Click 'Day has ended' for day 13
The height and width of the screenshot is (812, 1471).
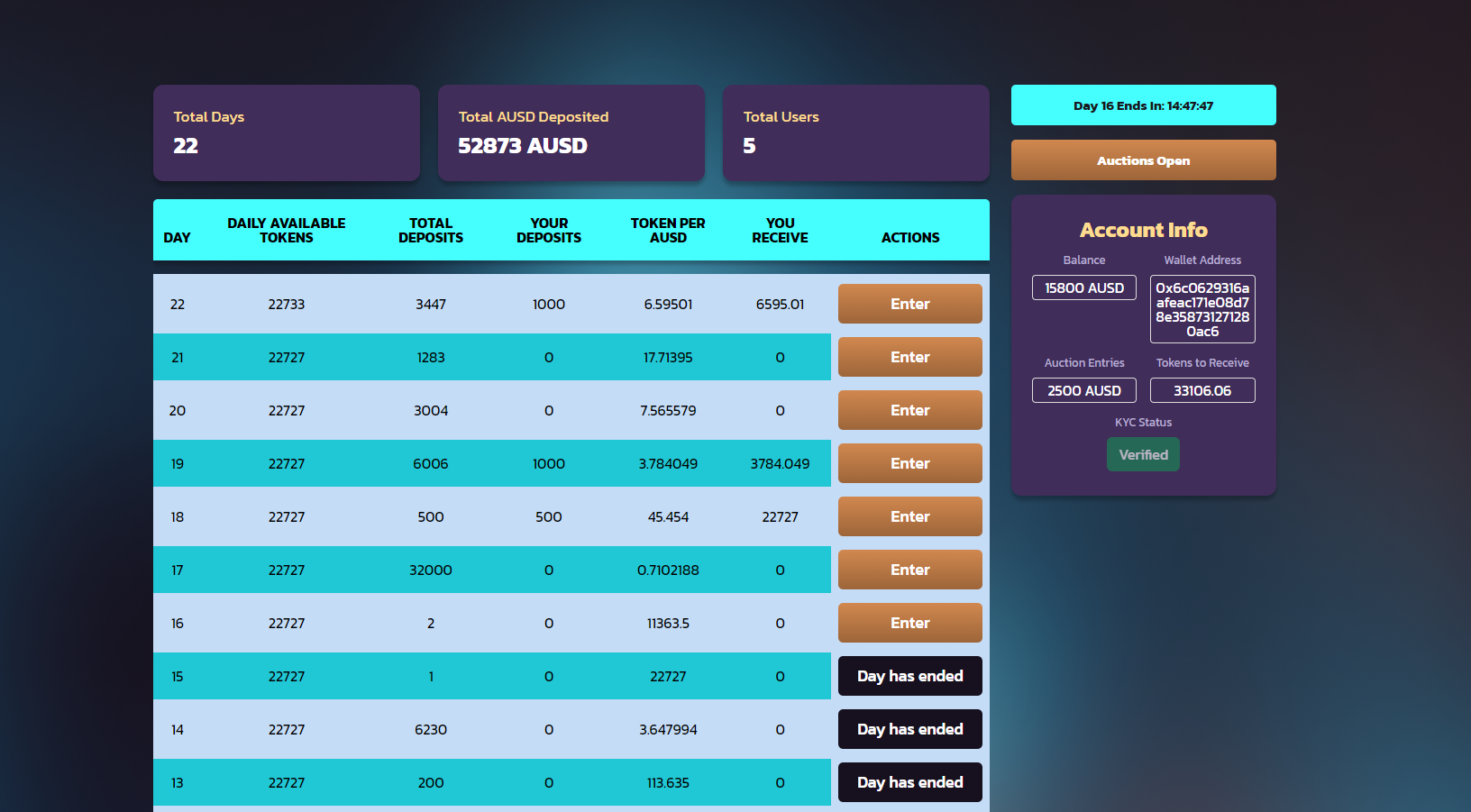909,782
